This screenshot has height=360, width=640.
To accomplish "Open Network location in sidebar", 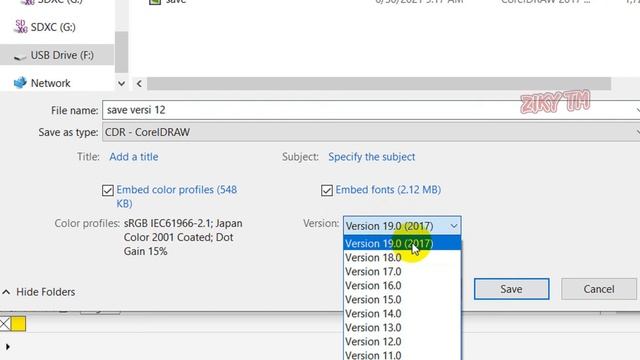I will [50, 83].
